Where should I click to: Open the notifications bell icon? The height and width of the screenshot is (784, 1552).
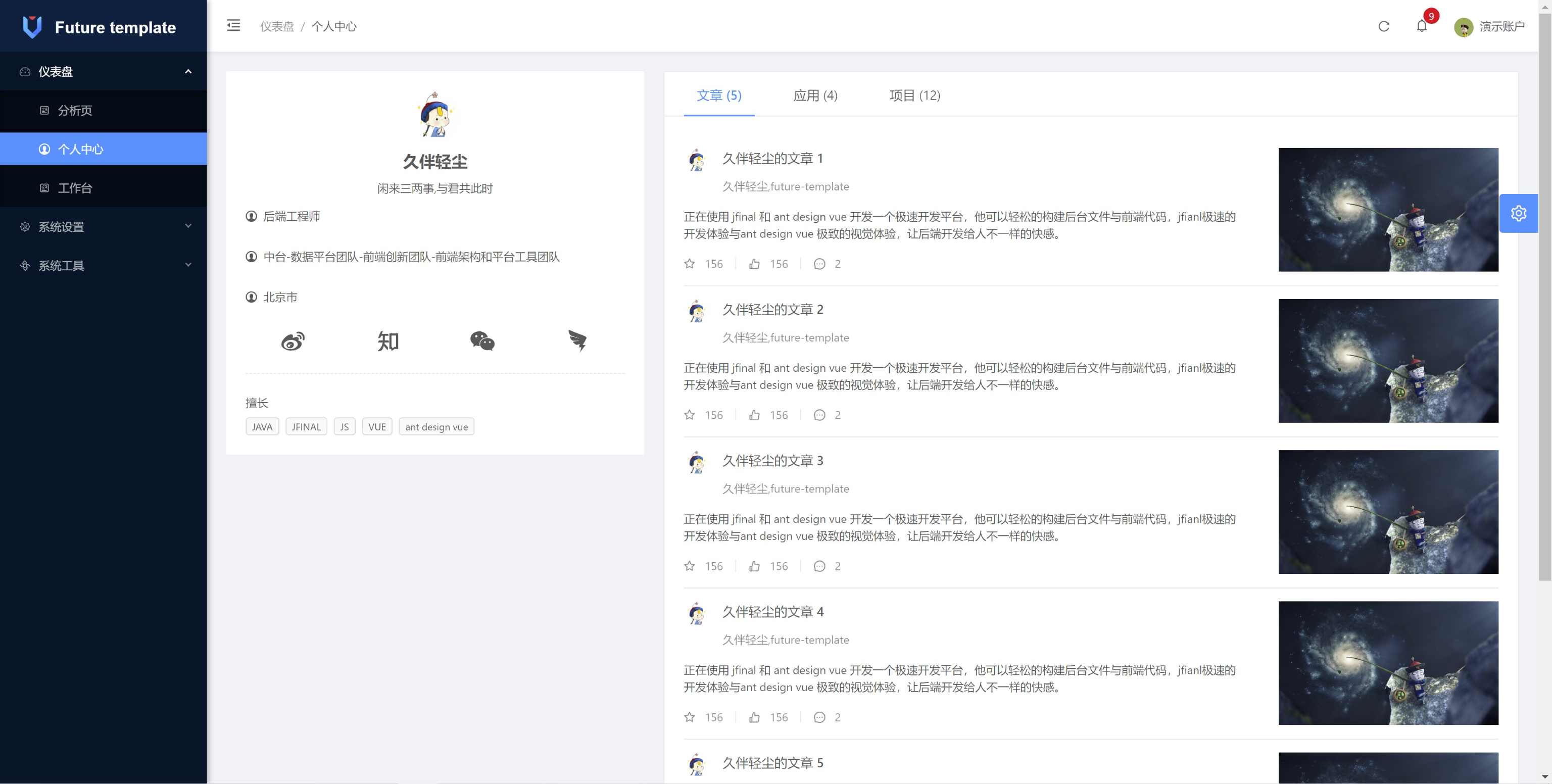click(x=1422, y=26)
